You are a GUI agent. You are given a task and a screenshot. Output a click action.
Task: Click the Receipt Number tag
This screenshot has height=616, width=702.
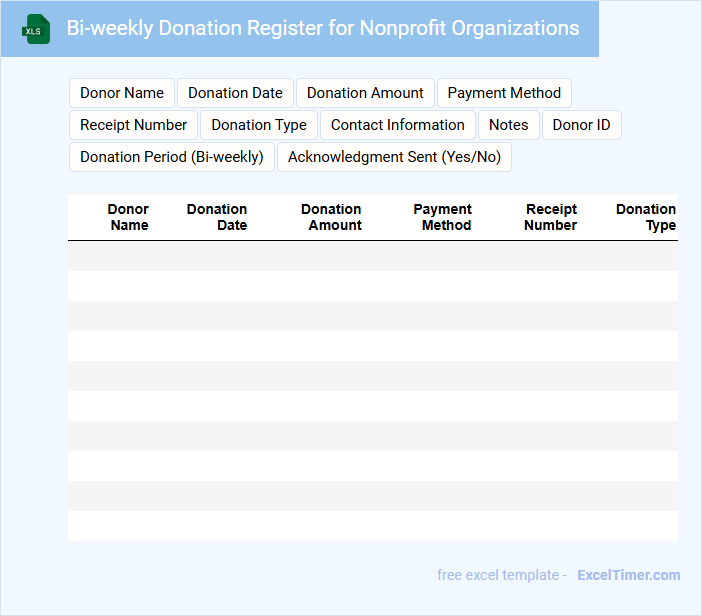coord(133,125)
